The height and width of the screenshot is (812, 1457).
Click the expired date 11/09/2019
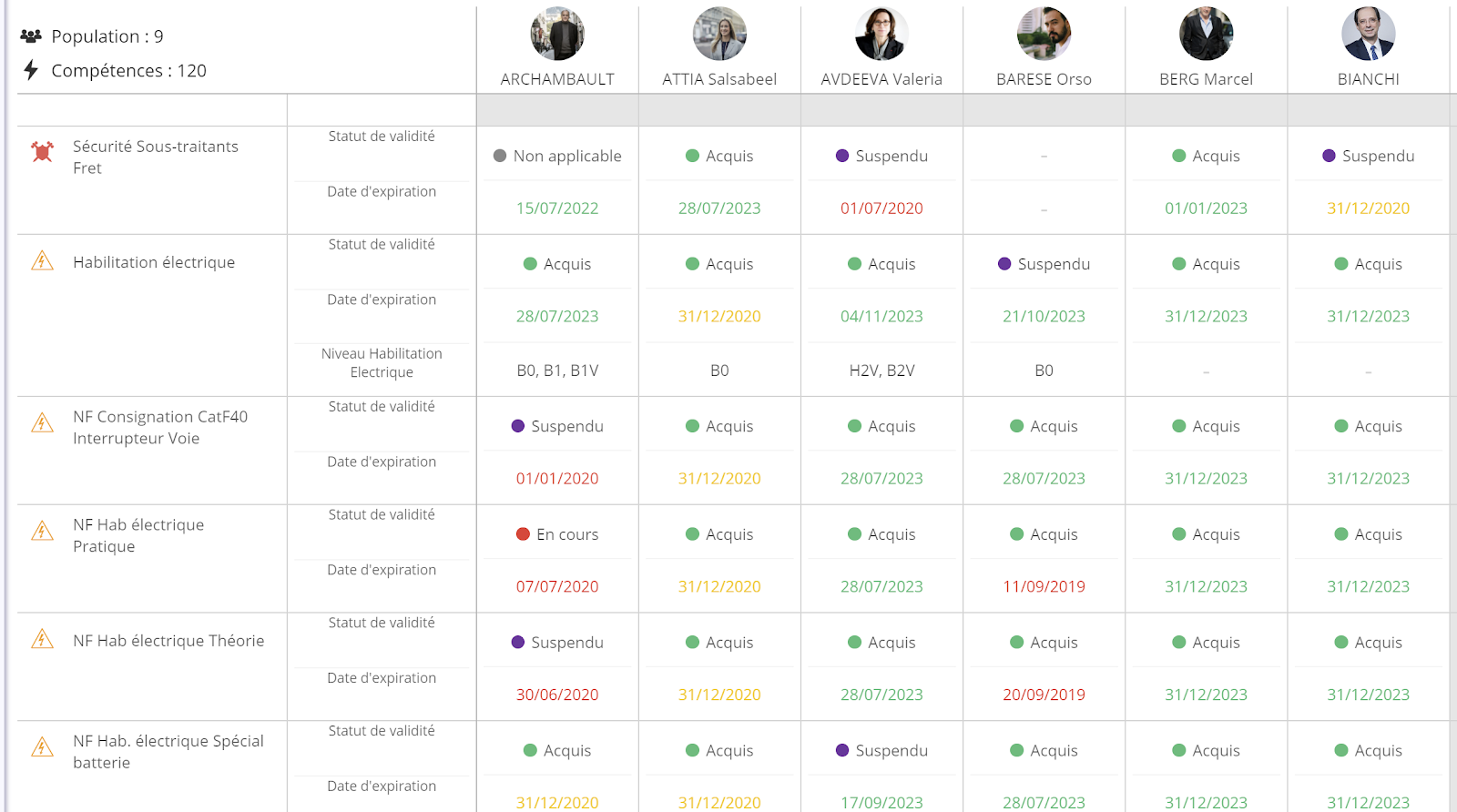(1044, 587)
